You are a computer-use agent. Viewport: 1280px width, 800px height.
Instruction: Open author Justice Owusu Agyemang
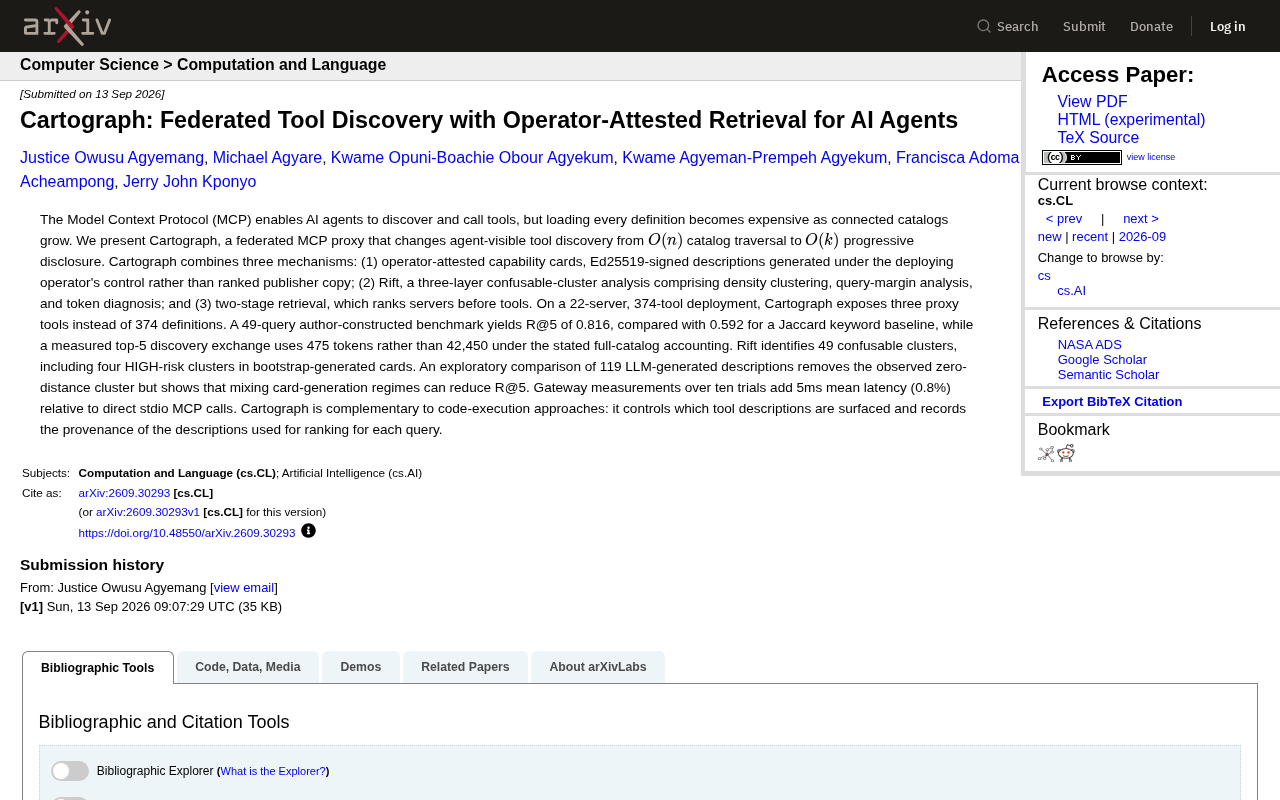[x=112, y=158]
